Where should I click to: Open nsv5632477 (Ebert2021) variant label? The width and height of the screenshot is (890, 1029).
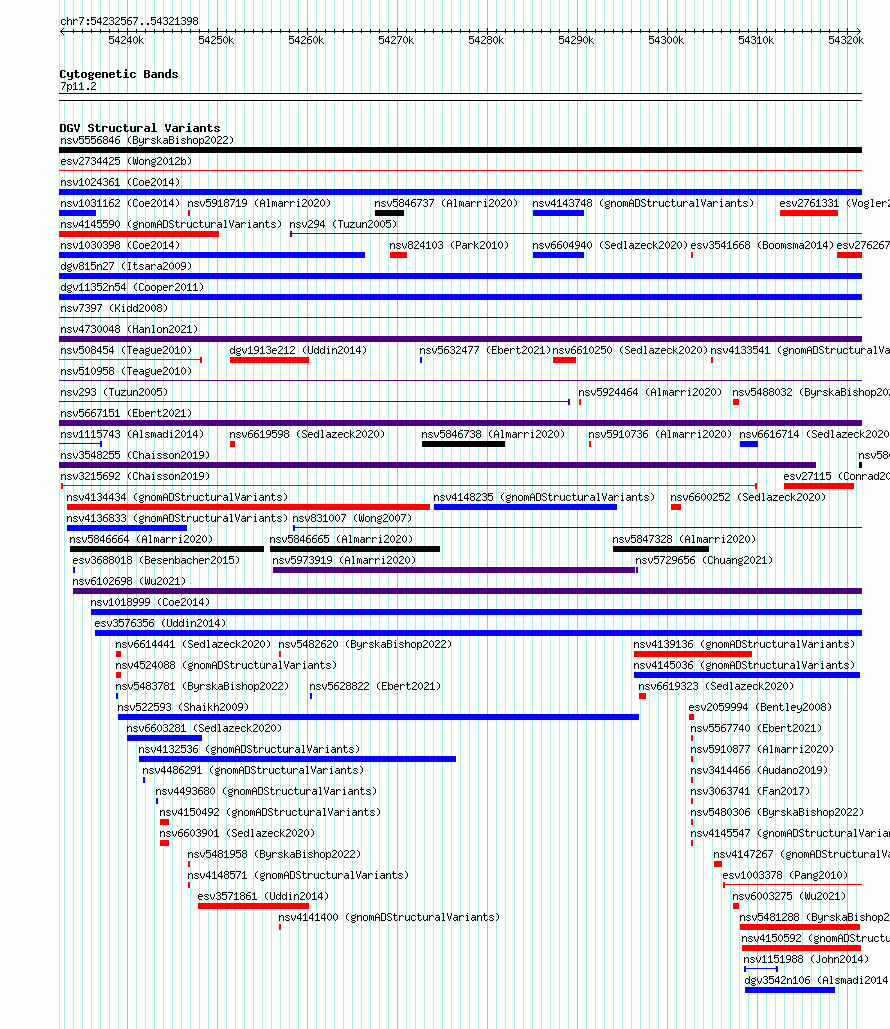coord(486,350)
